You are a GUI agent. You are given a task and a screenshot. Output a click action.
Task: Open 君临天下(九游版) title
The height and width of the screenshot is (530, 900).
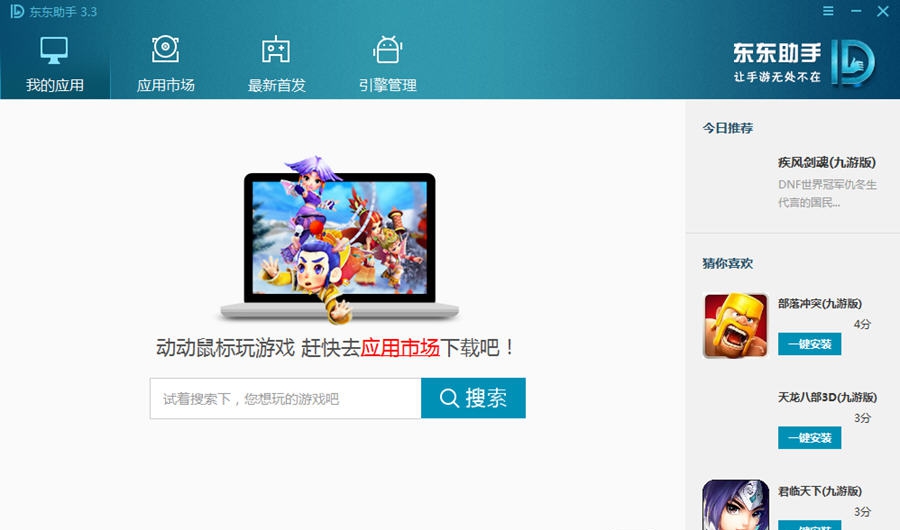pyautogui.click(x=820, y=491)
